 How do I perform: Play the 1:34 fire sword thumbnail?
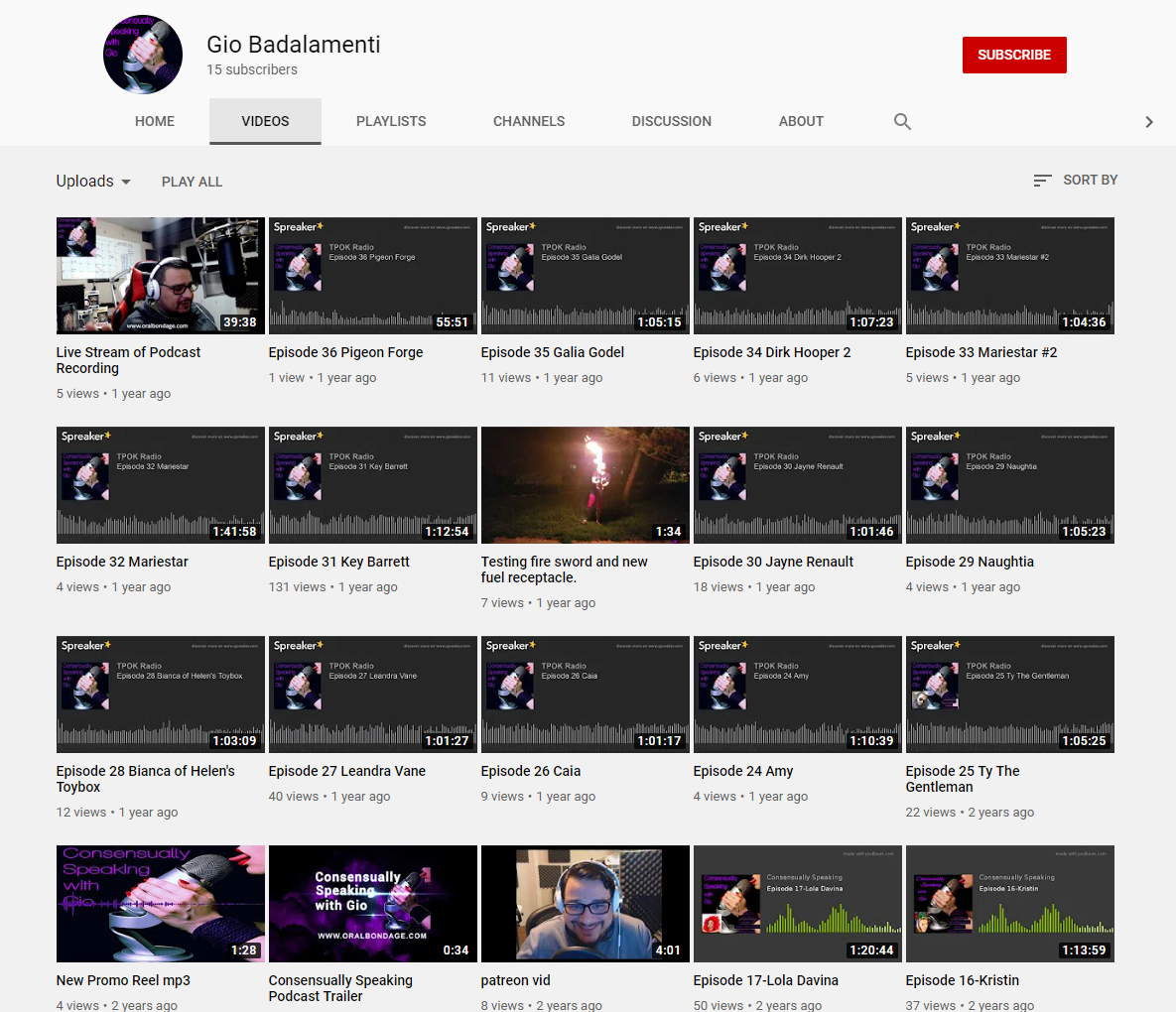585,485
